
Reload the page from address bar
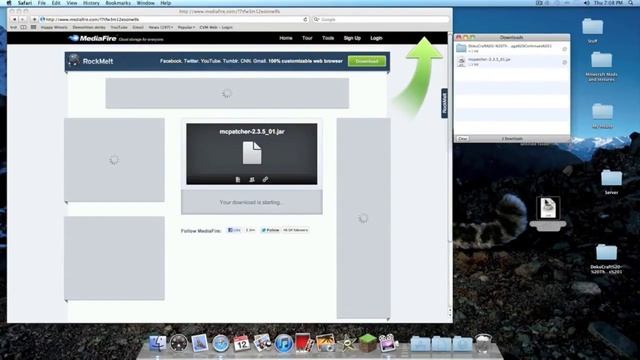click(305, 19)
